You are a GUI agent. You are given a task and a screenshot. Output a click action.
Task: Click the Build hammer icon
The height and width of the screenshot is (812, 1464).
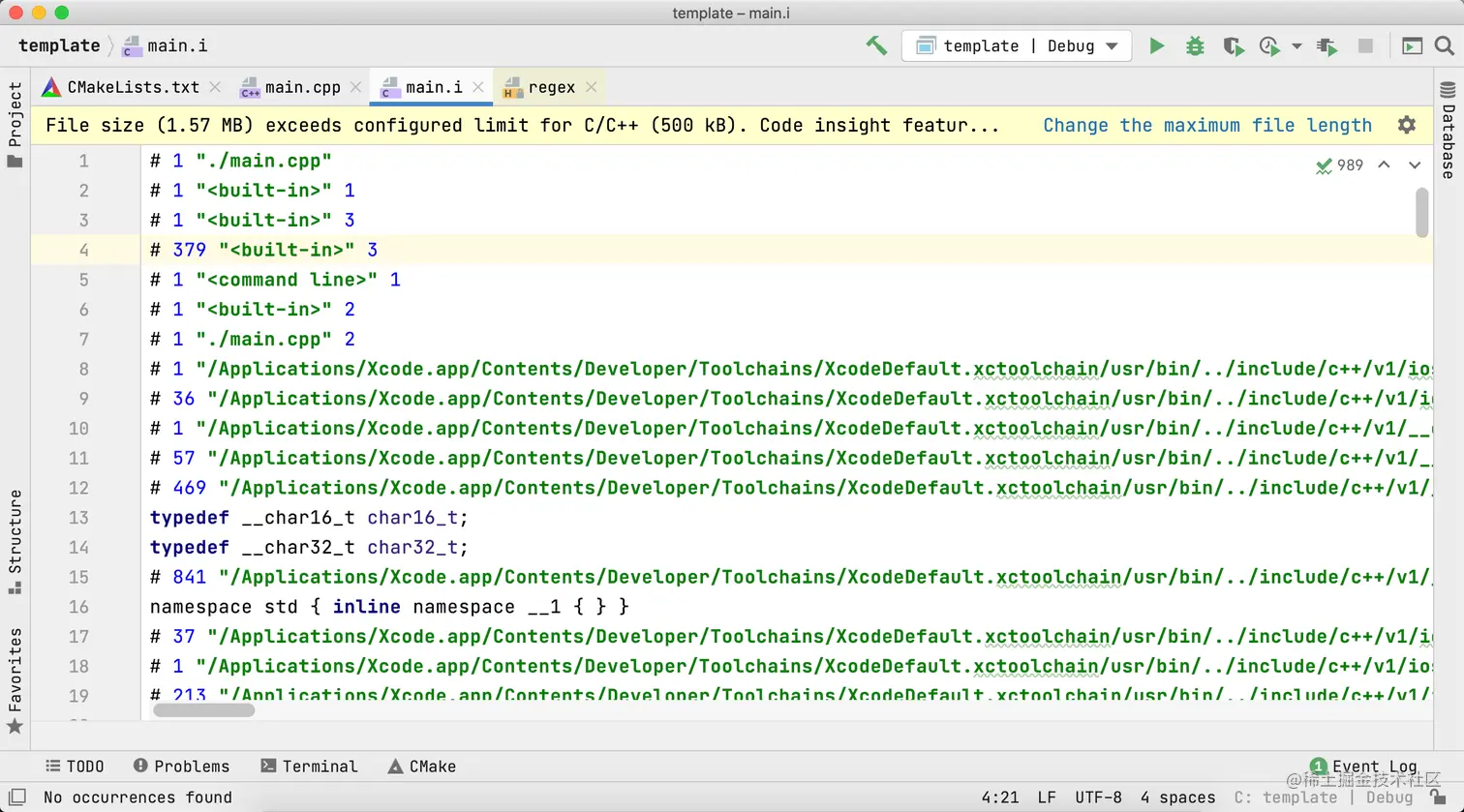click(x=876, y=45)
